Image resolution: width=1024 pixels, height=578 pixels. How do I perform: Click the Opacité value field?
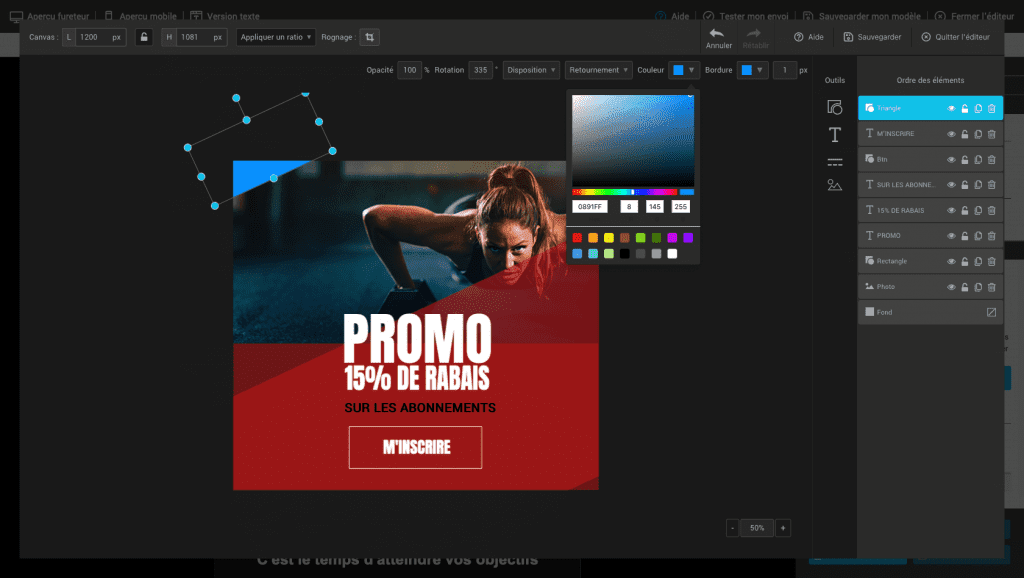[x=409, y=70]
